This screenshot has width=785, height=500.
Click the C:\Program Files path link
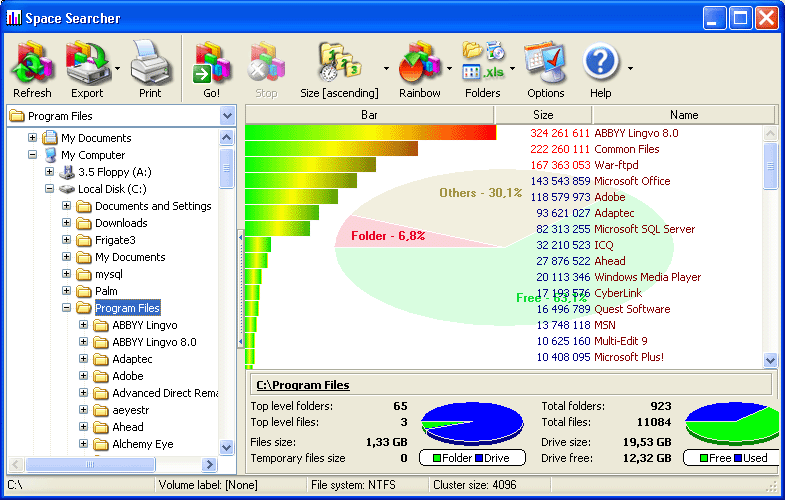[x=302, y=385]
